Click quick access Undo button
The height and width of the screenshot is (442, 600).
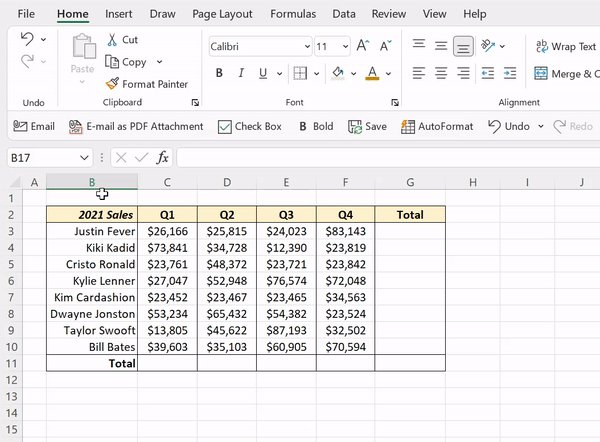coord(509,126)
